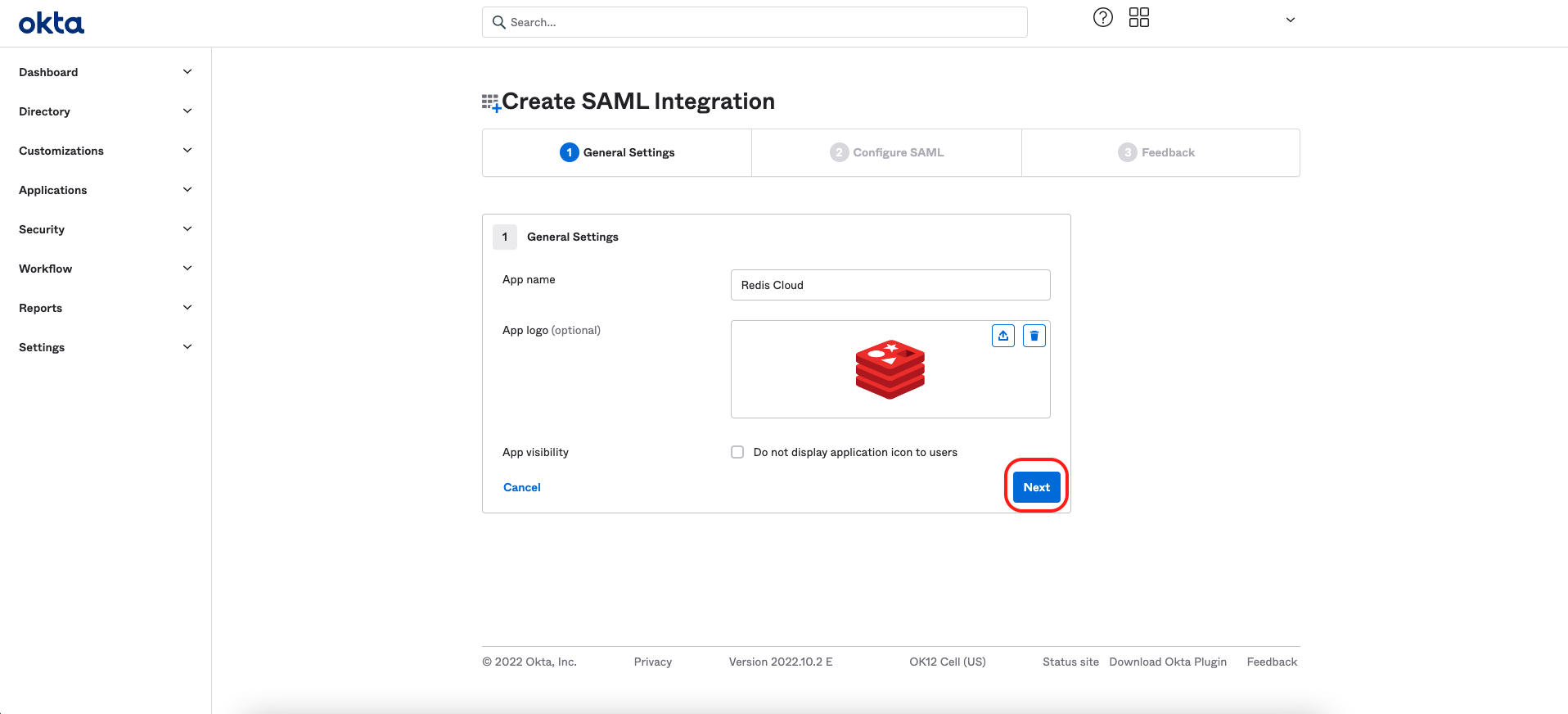Select the Configure SAML step tab
The width and height of the screenshot is (1568, 714).
pyautogui.click(x=886, y=152)
